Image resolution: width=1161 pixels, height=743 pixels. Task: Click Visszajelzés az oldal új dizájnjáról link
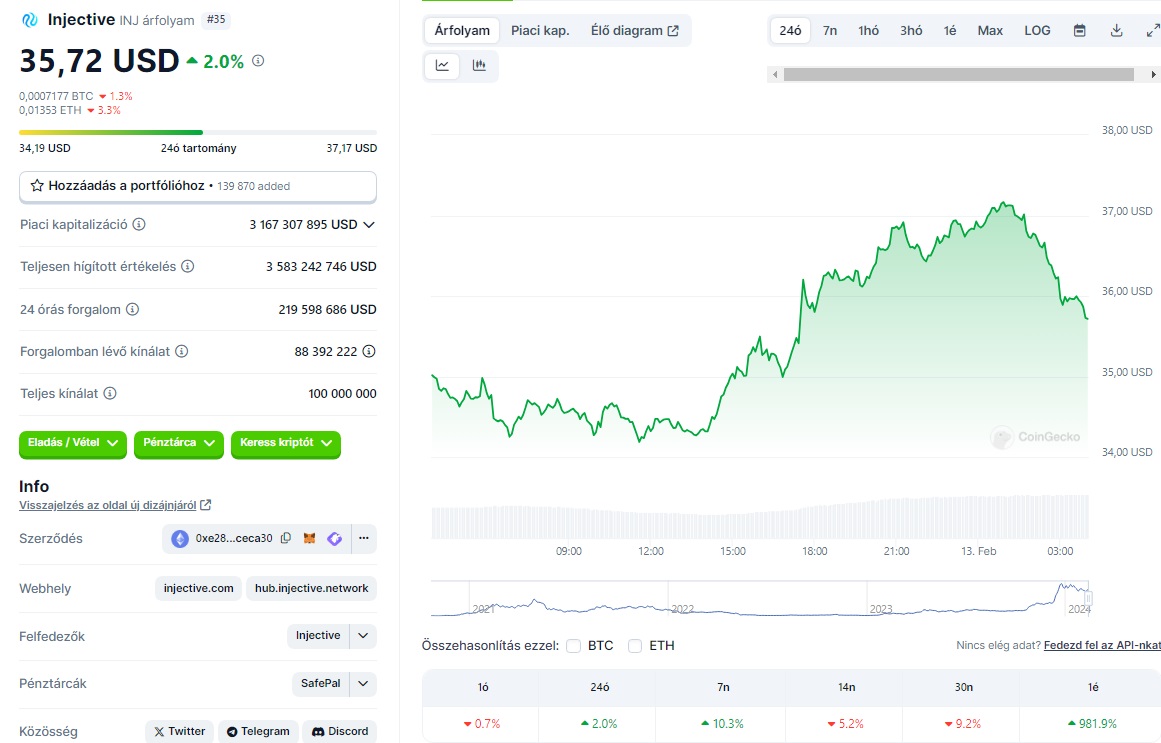107,505
